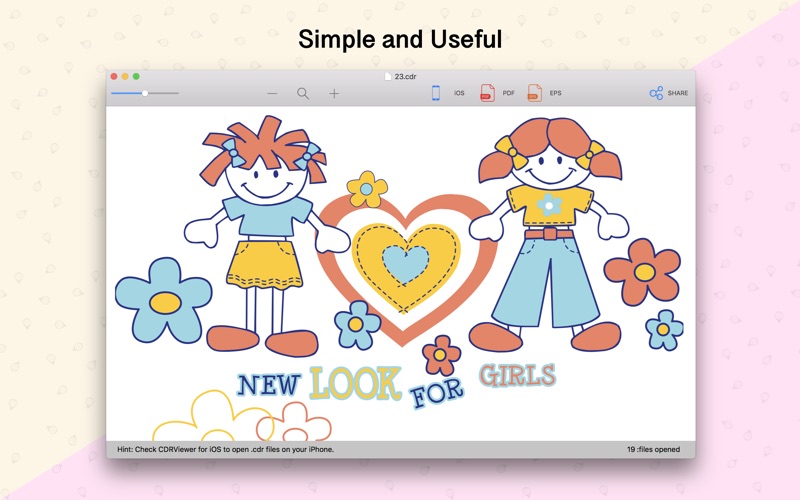800x500 pixels.
Task: Click the iPhone icon for iOS
Action: point(436,93)
